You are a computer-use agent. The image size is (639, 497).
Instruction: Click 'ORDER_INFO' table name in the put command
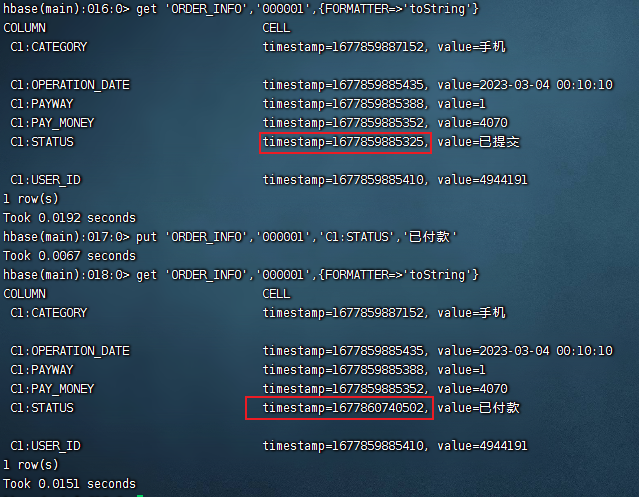coord(206,237)
